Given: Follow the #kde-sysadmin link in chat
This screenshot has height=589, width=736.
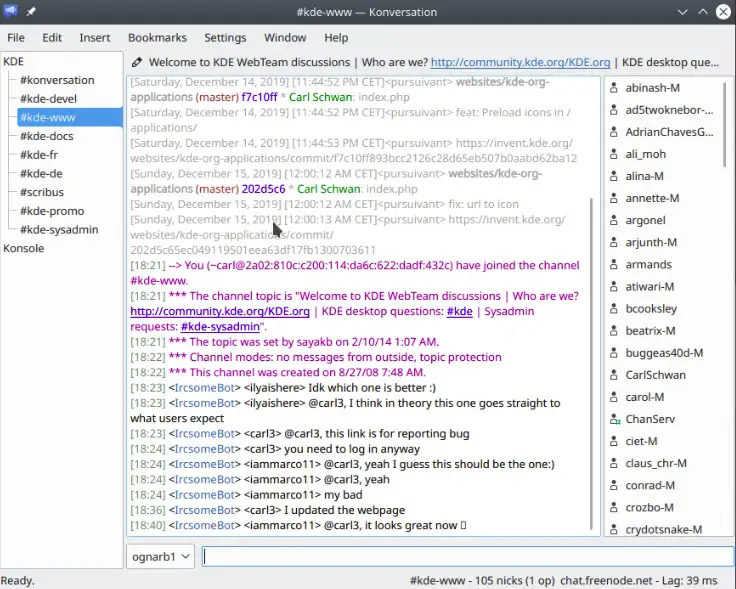Looking at the screenshot, I should [221, 326].
